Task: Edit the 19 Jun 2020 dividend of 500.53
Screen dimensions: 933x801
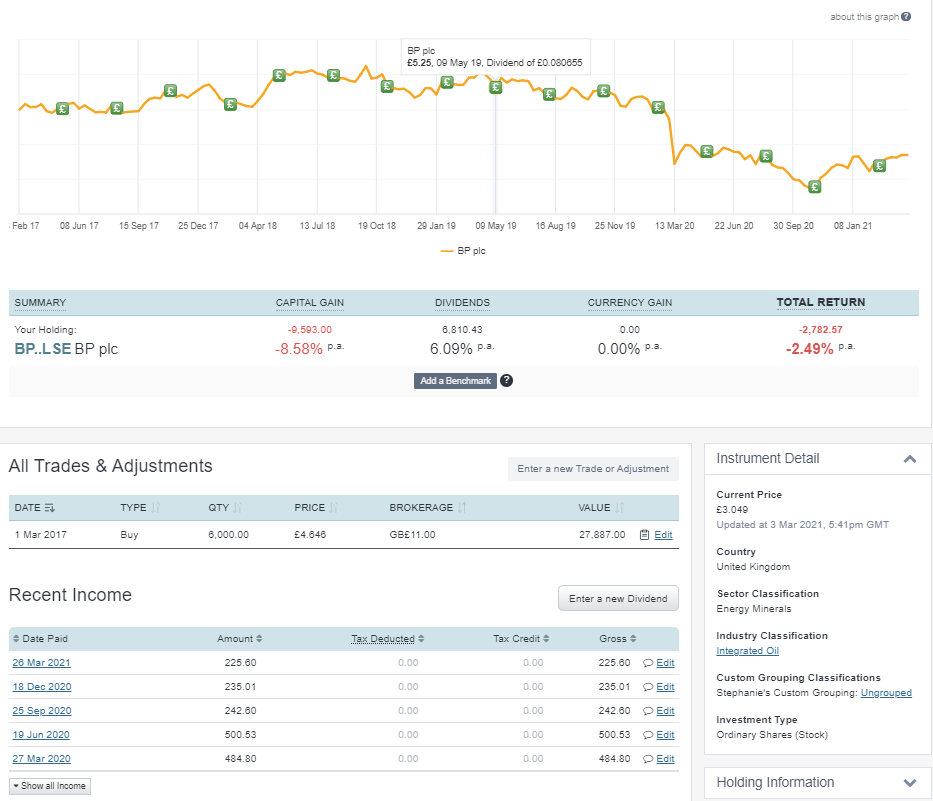Action: coord(665,735)
